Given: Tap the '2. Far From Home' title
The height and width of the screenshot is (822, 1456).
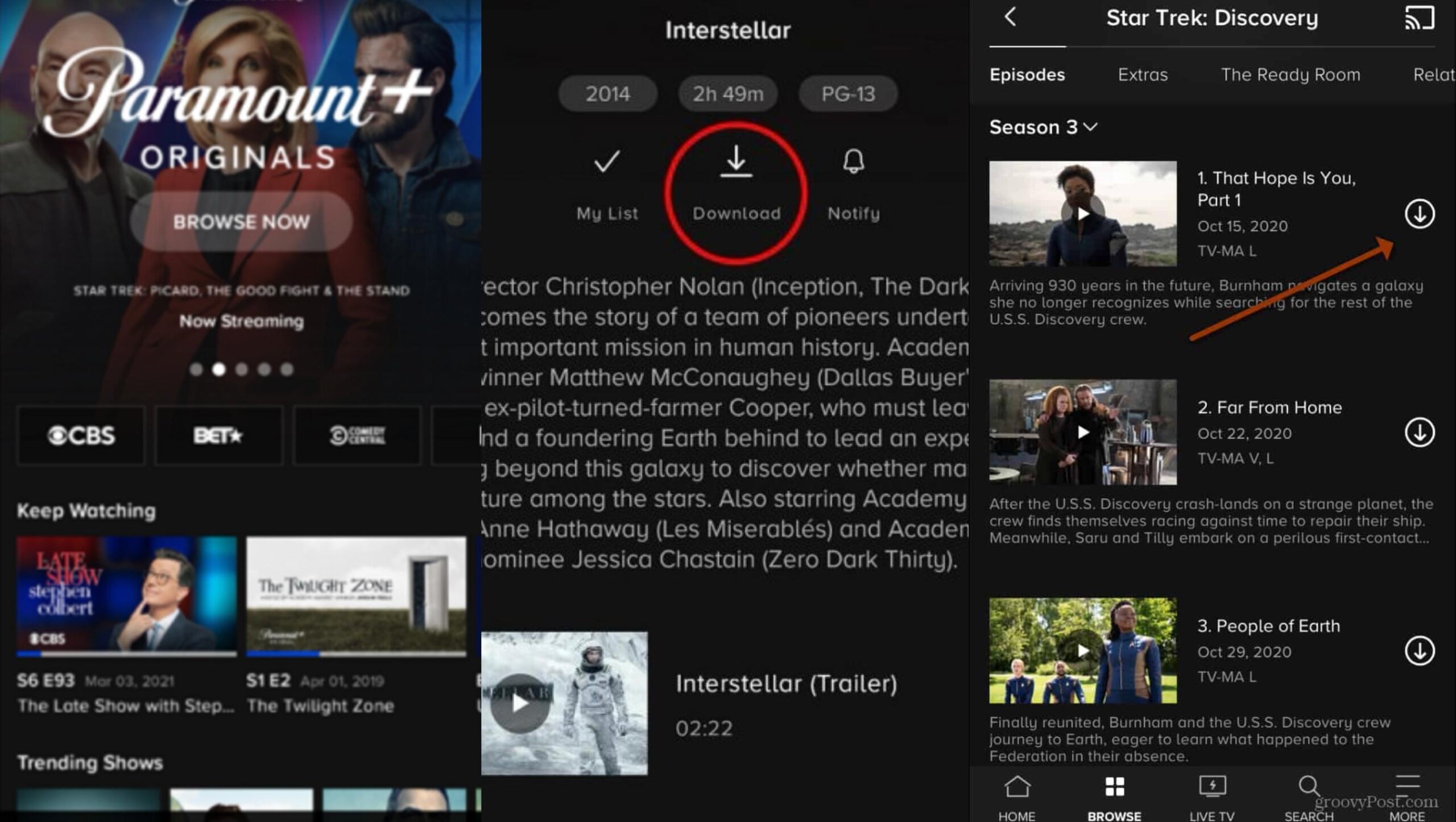Looking at the screenshot, I should pyautogui.click(x=1269, y=407).
